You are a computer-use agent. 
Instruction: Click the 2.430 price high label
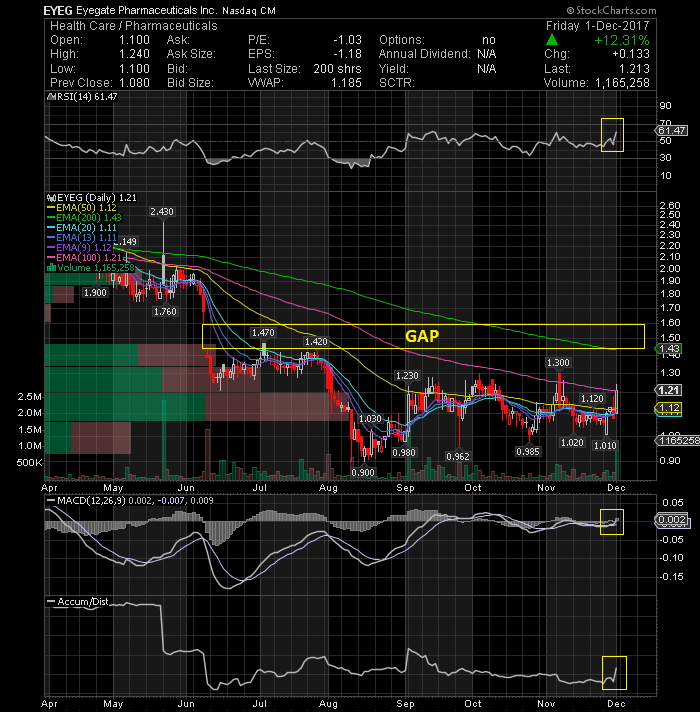(162, 212)
